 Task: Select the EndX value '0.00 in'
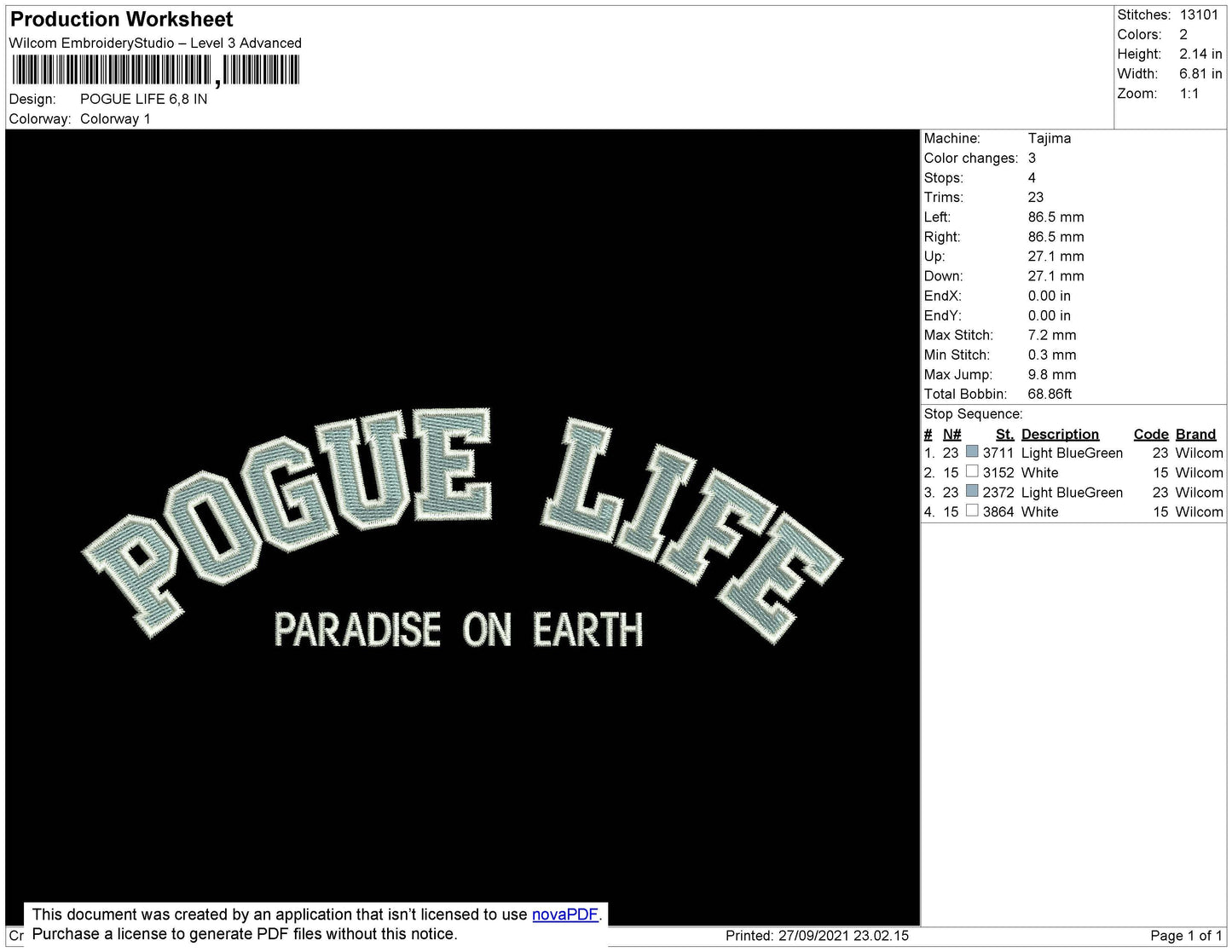click(1050, 296)
